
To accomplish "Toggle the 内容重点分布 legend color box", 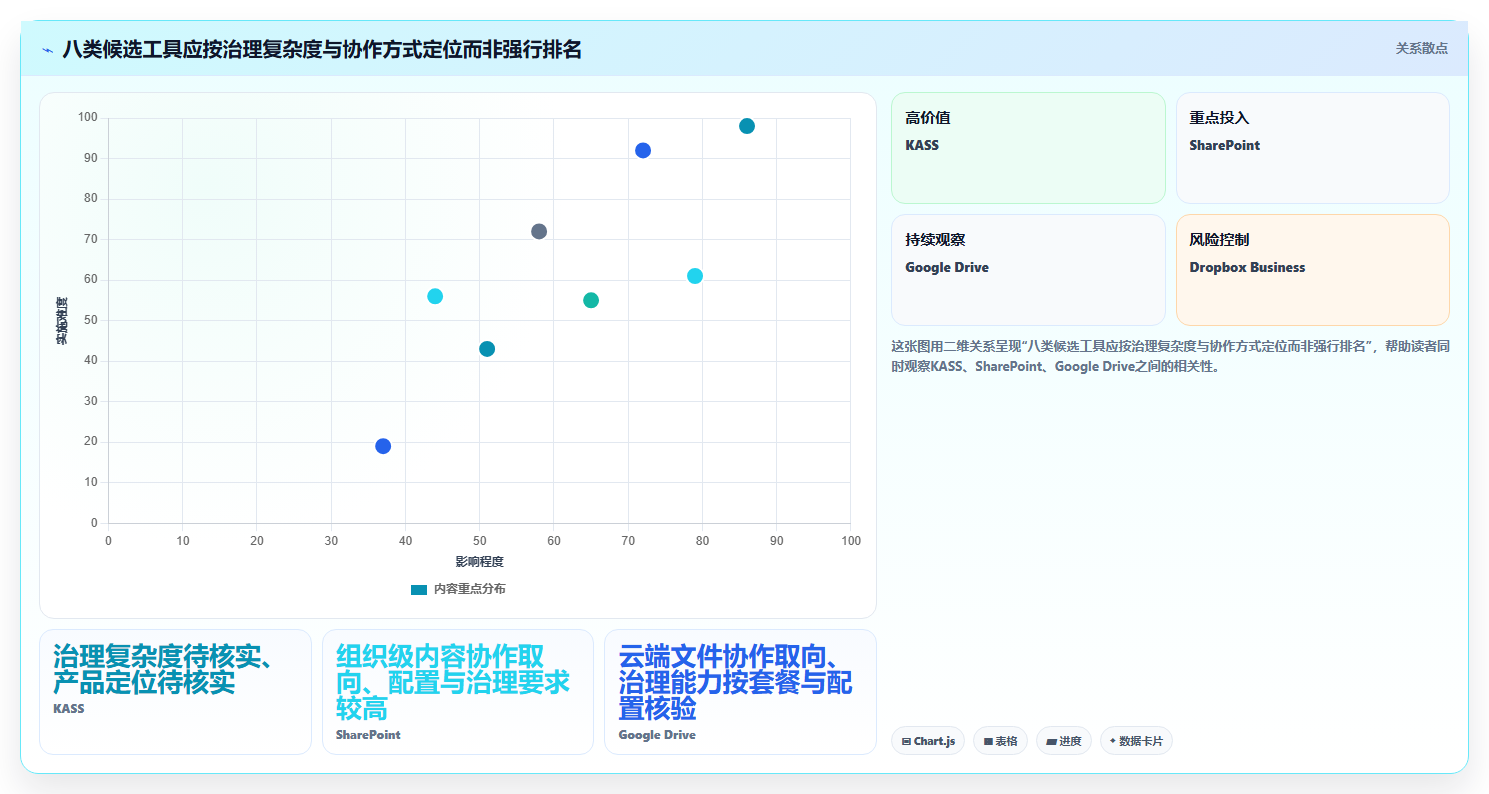I will [x=419, y=589].
